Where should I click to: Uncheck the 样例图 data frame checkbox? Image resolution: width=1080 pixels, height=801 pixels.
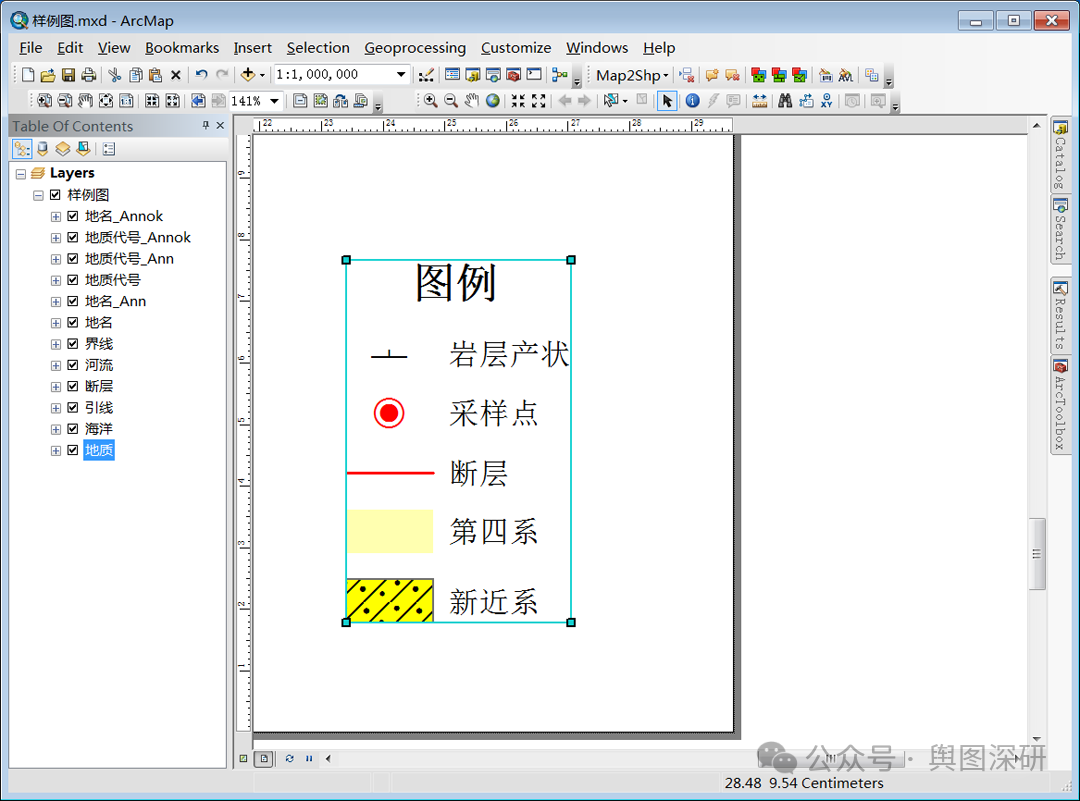[x=56, y=195]
